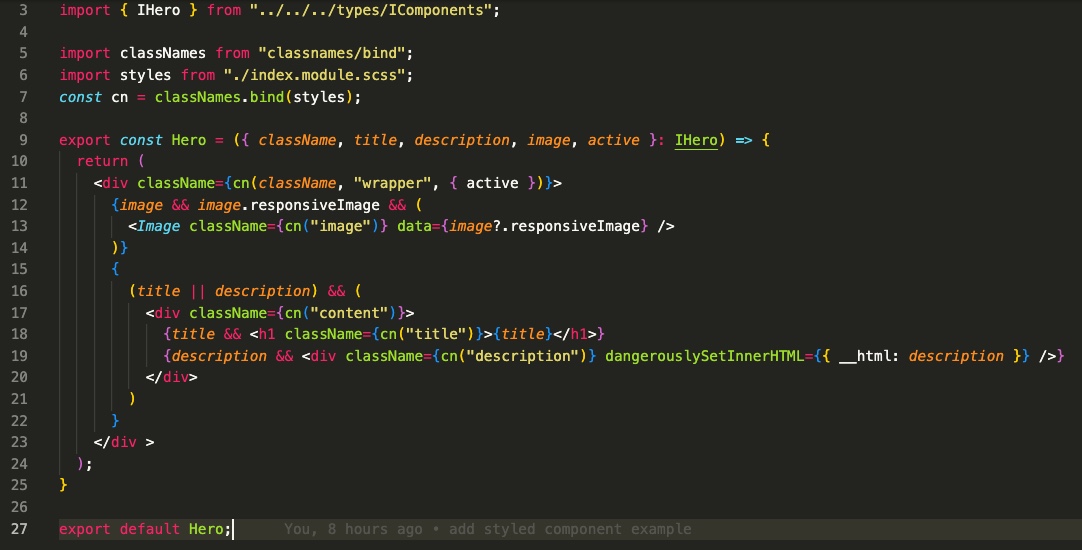Viewport: 1082px width, 550px height.
Task: Click line number 9 in the gutter
Action: [x=23, y=140]
